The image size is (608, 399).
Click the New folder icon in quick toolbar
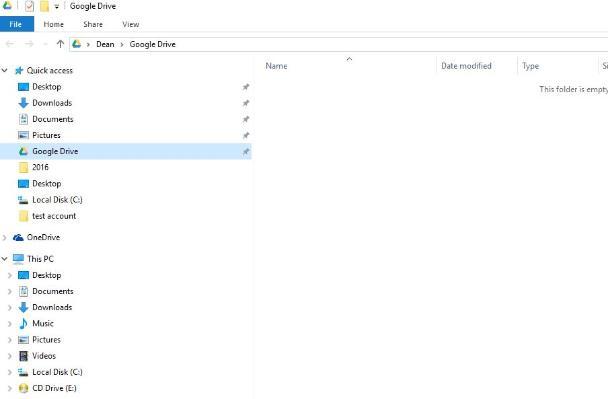pyautogui.click(x=45, y=6)
